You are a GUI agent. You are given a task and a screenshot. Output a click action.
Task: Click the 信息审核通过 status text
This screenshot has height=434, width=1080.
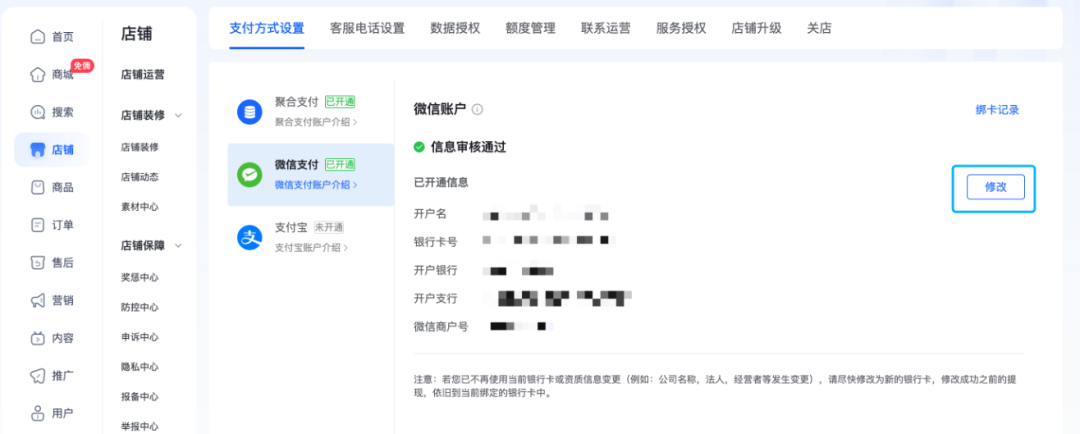[x=468, y=147]
